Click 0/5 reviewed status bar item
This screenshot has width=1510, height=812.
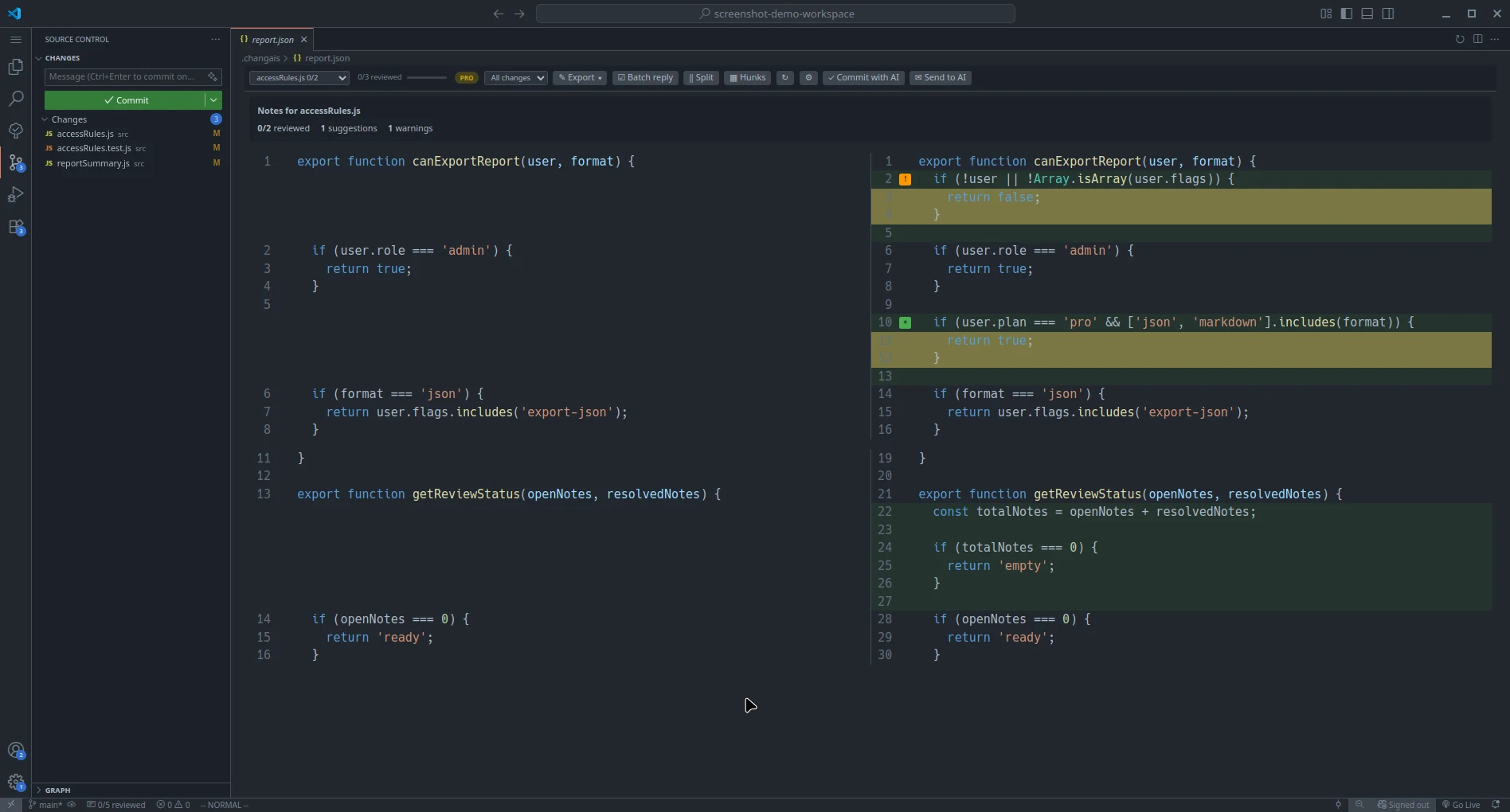[115, 805]
